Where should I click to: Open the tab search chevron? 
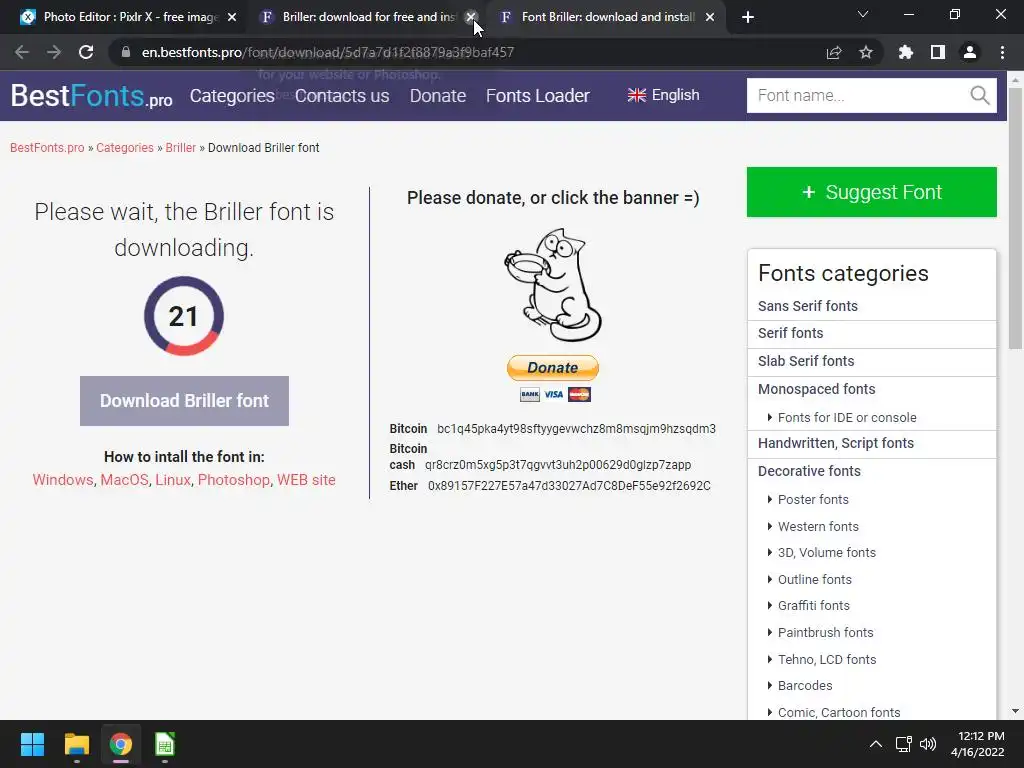click(x=863, y=14)
